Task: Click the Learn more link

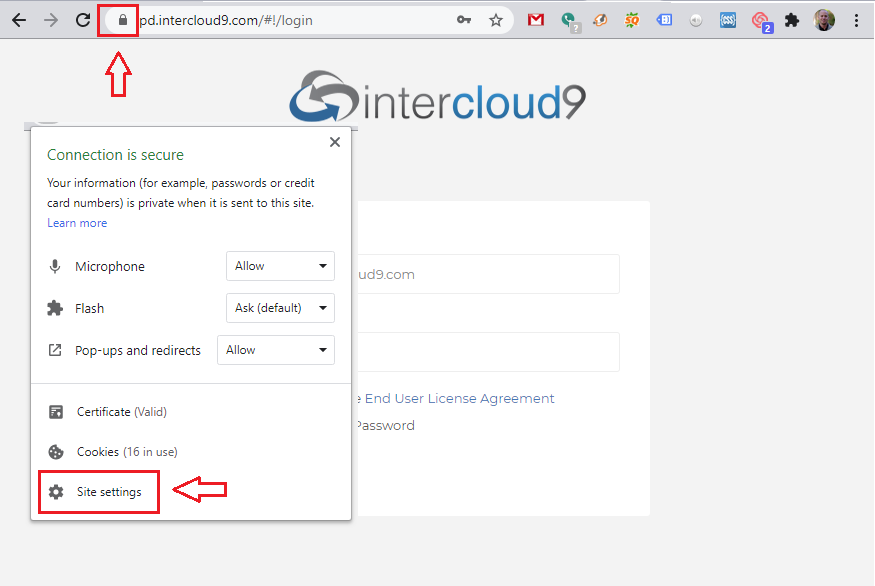Action: coord(77,223)
